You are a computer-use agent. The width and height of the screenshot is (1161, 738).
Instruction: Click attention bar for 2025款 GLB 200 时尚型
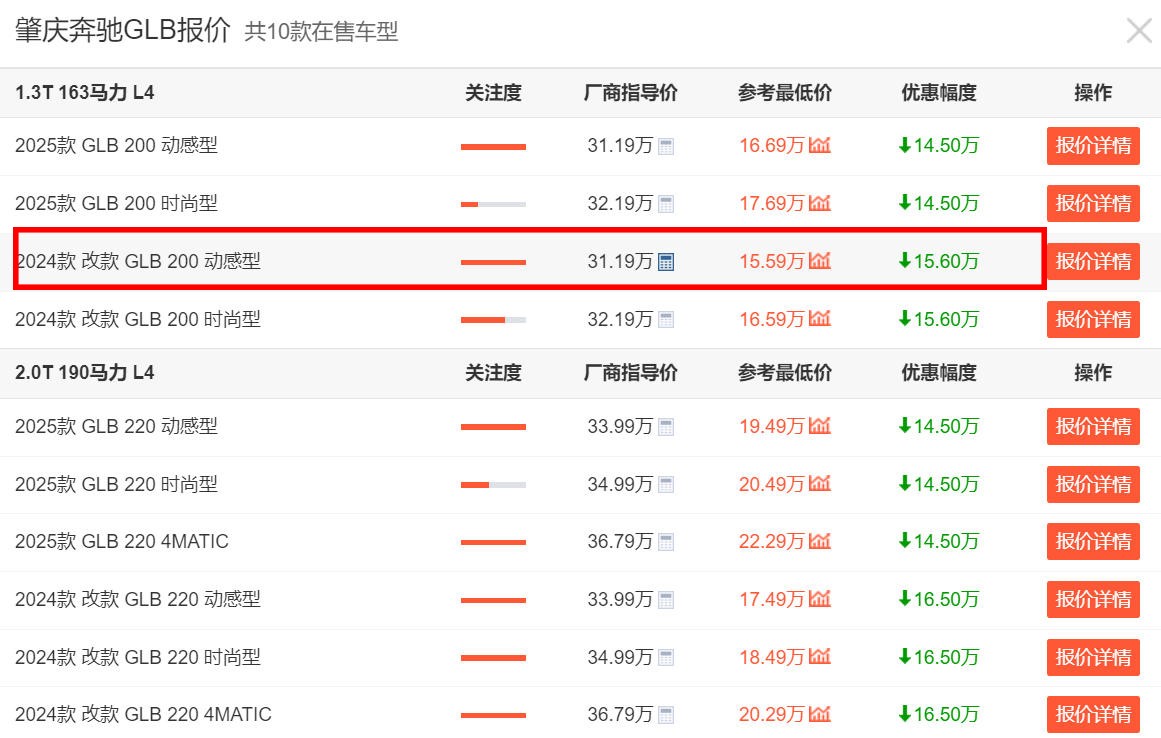[493, 204]
